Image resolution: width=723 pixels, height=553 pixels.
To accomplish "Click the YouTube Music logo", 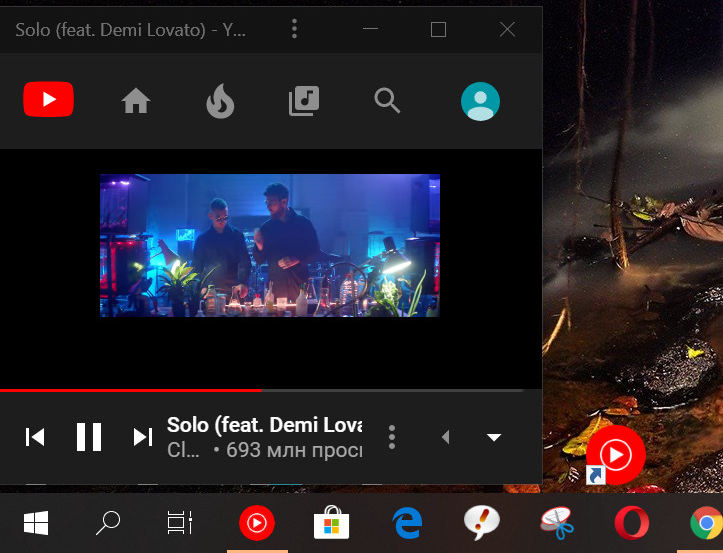I will (x=48, y=99).
